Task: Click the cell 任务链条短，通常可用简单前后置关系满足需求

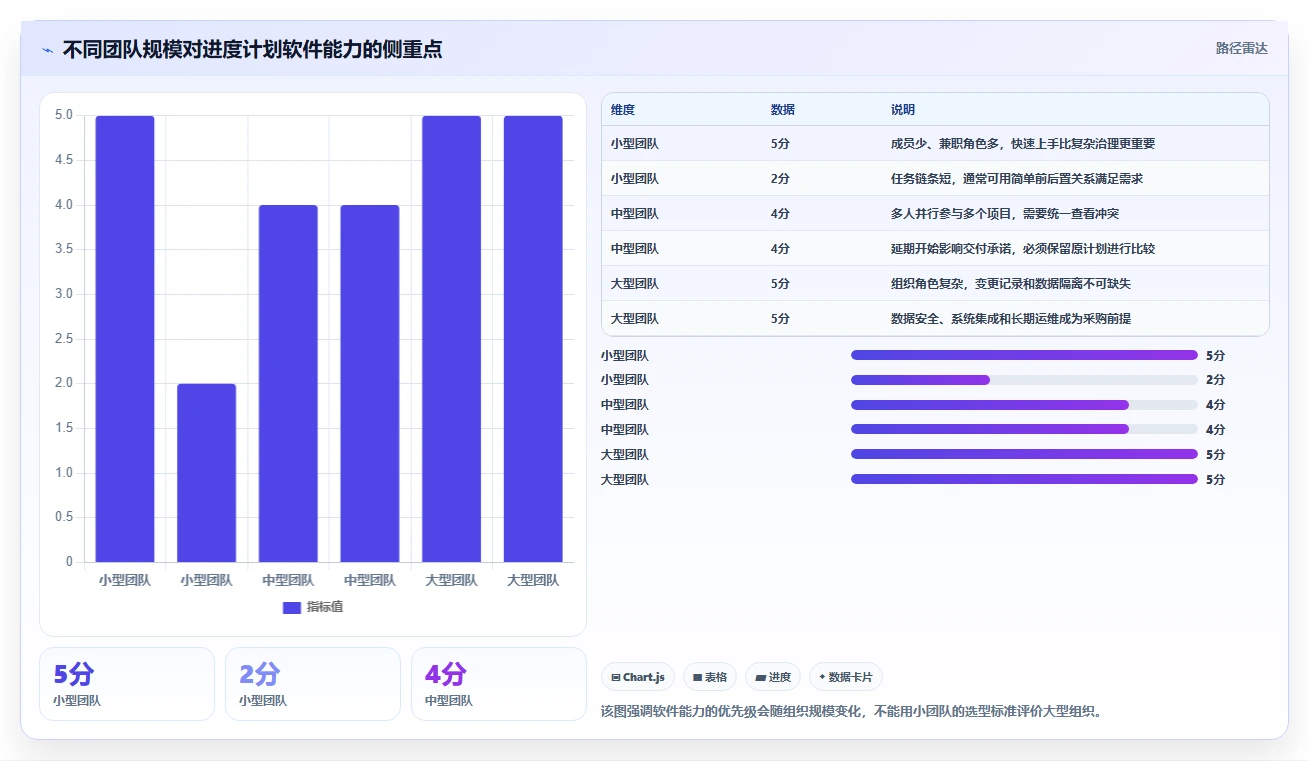Action: click(1017, 179)
